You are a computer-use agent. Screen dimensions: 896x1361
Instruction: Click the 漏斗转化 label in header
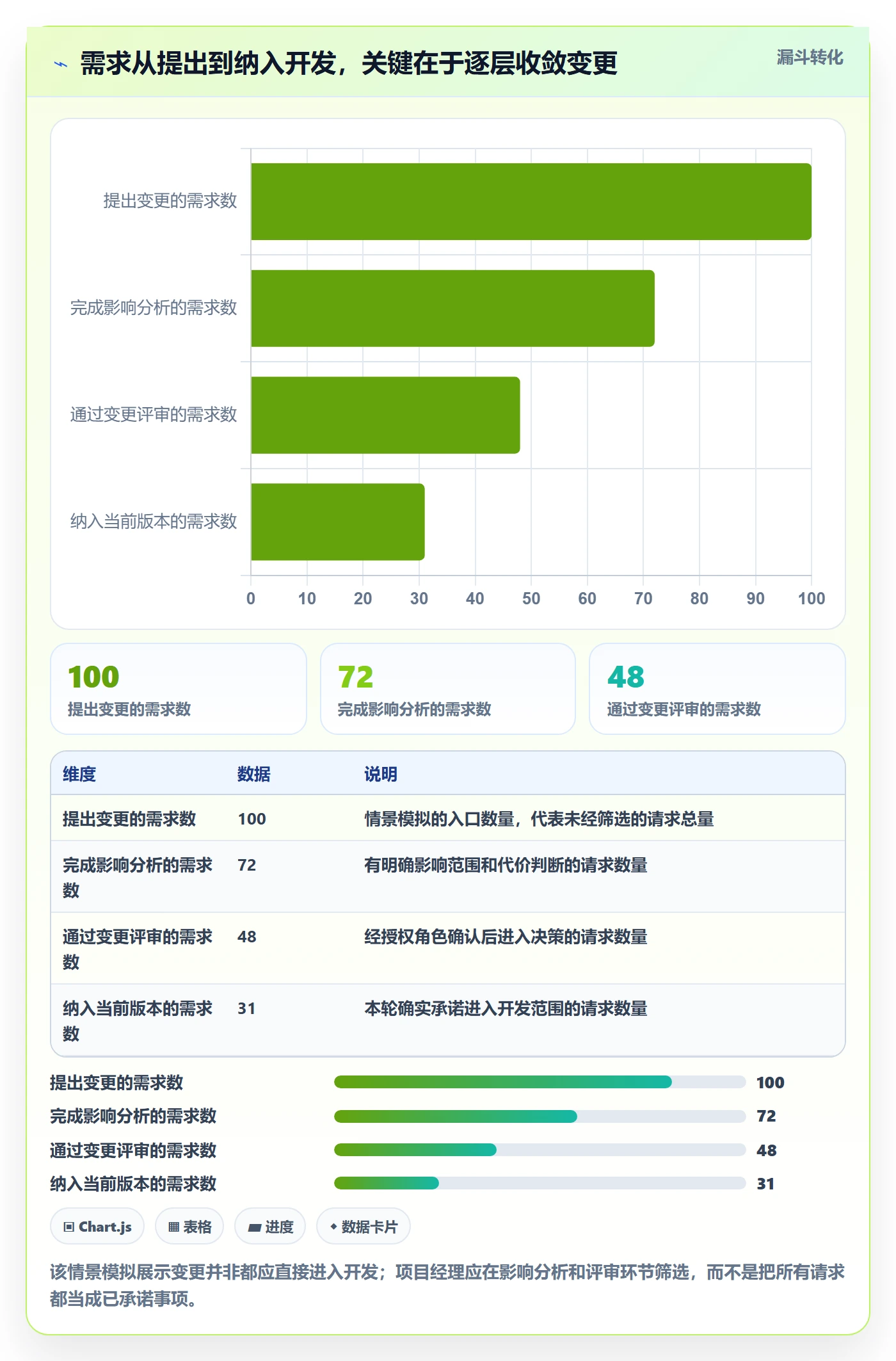pos(810,58)
